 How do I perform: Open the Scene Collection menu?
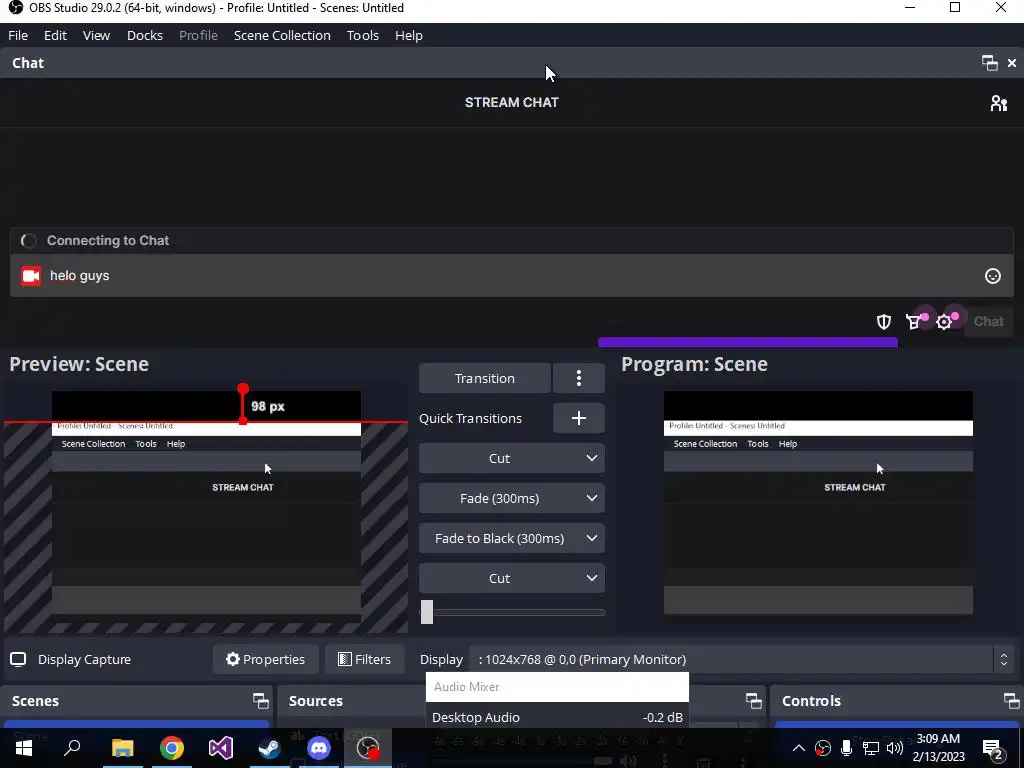click(282, 35)
